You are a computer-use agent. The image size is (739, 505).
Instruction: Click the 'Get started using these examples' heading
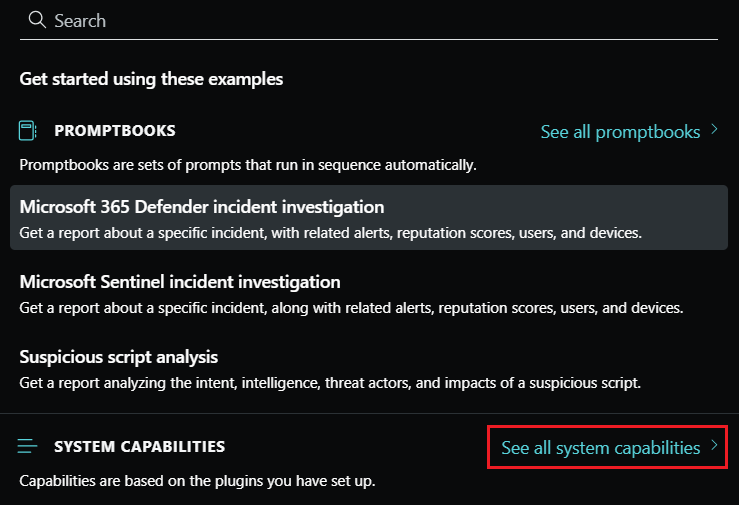pos(151,78)
